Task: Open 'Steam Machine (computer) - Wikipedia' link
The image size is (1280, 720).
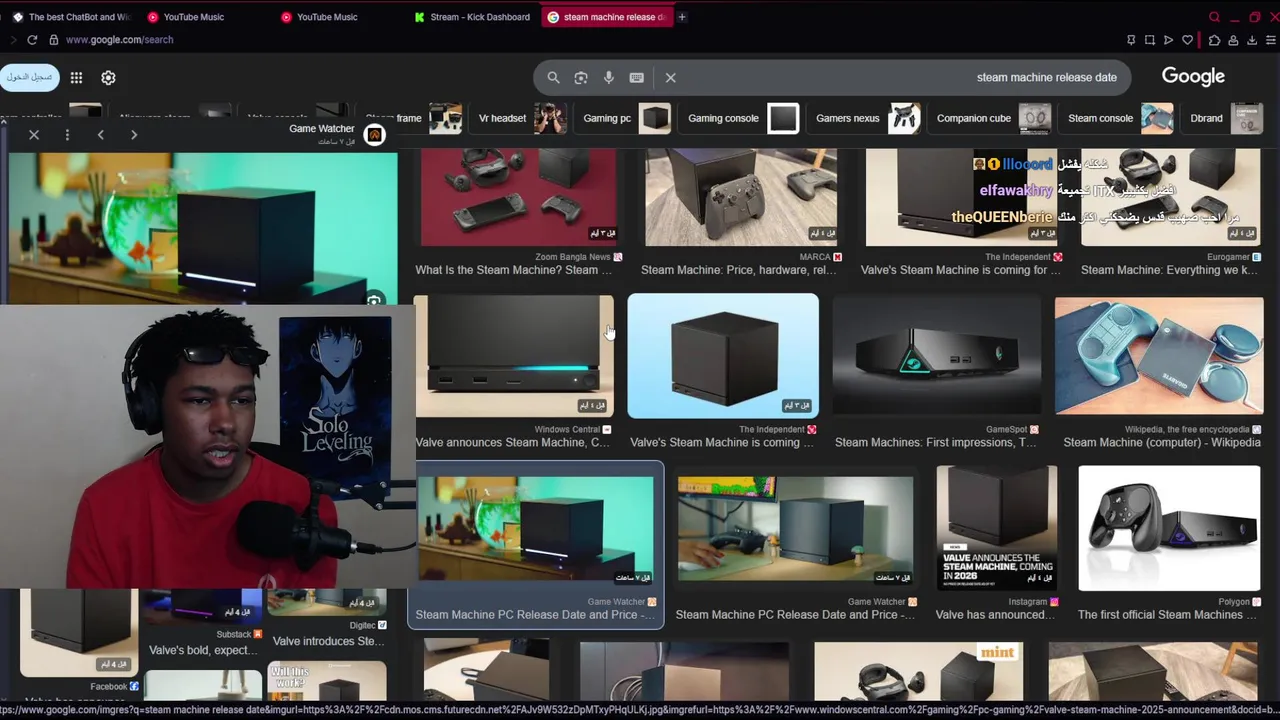Action: coord(1162,442)
